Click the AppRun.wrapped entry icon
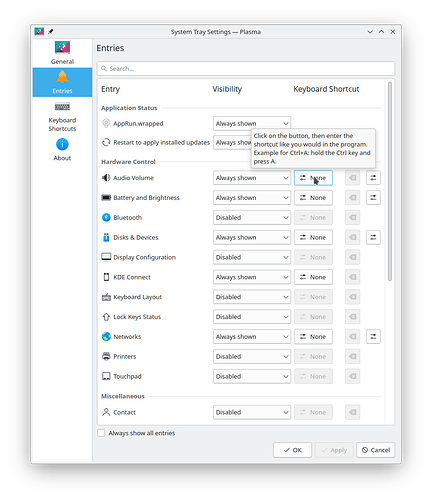The height and width of the screenshot is (500, 431). tap(106, 123)
